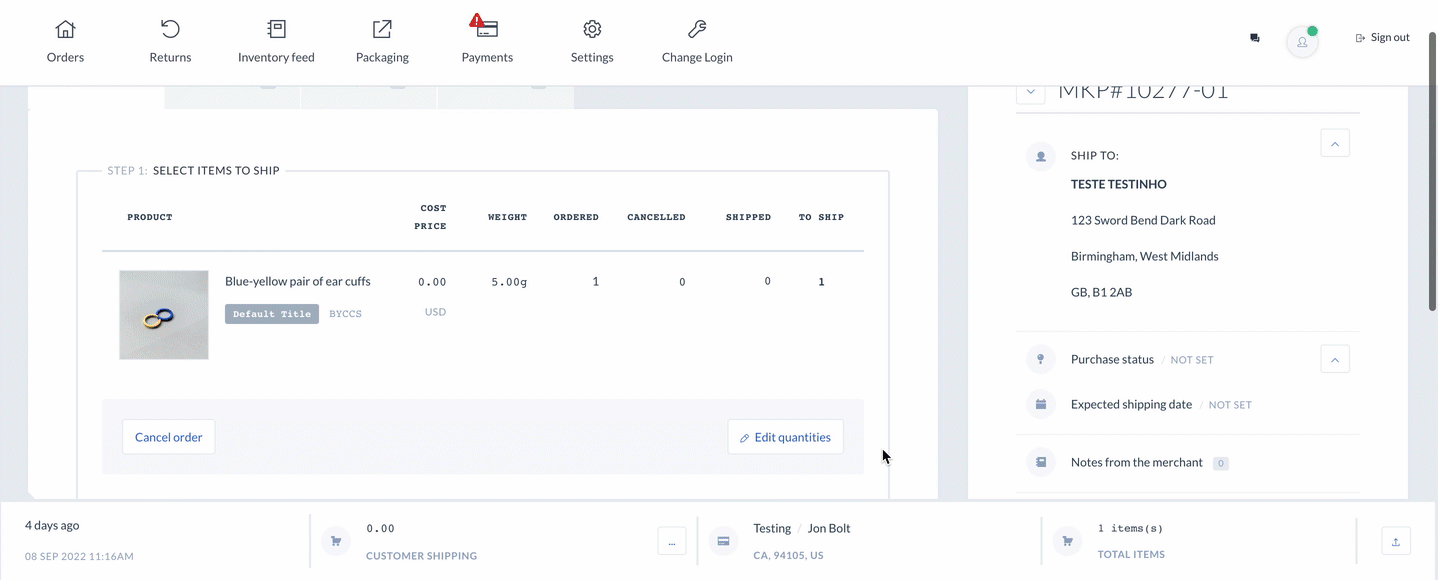Click the Settings menu label
Viewport: 1438px width, 580px height.
[592, 58]
